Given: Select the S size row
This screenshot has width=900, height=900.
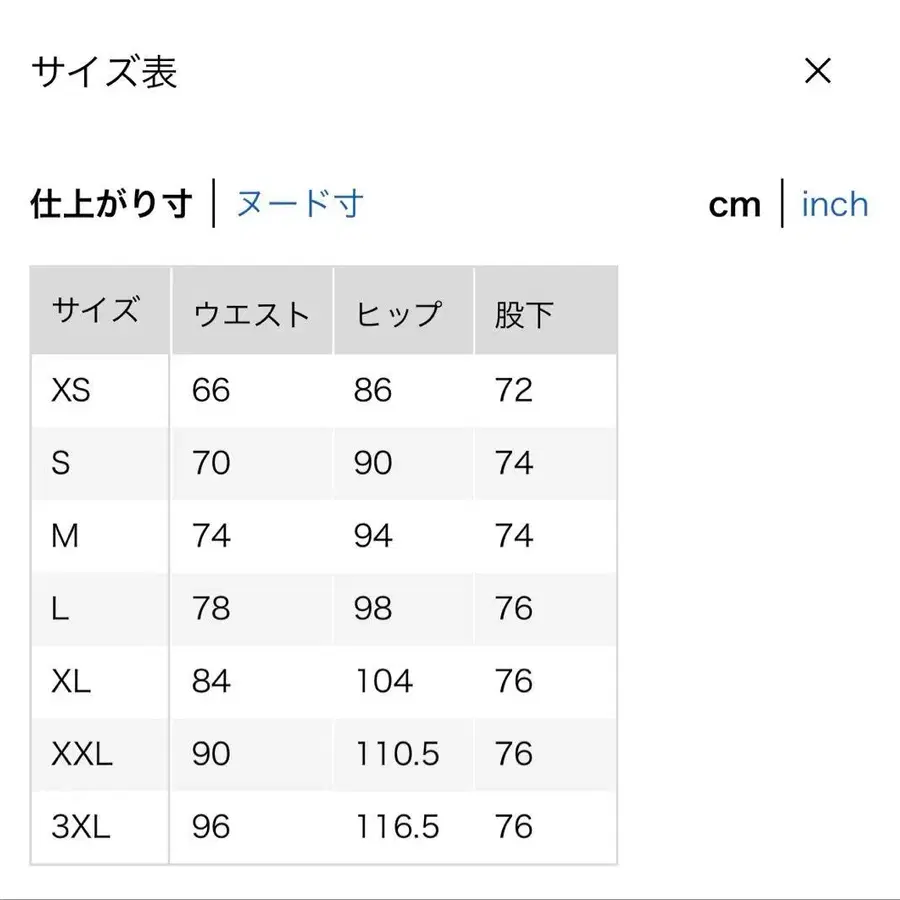Looking at the screenshot, I should coord(100,463).
